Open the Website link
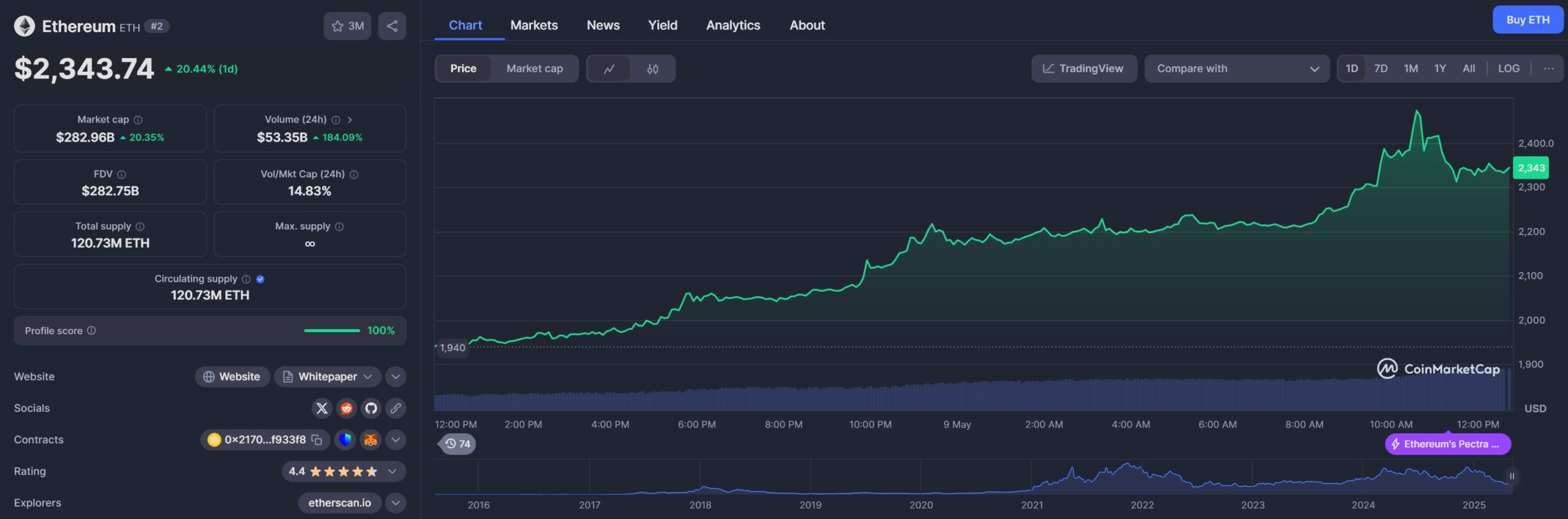1568x519 pixels. pos(232,377)
